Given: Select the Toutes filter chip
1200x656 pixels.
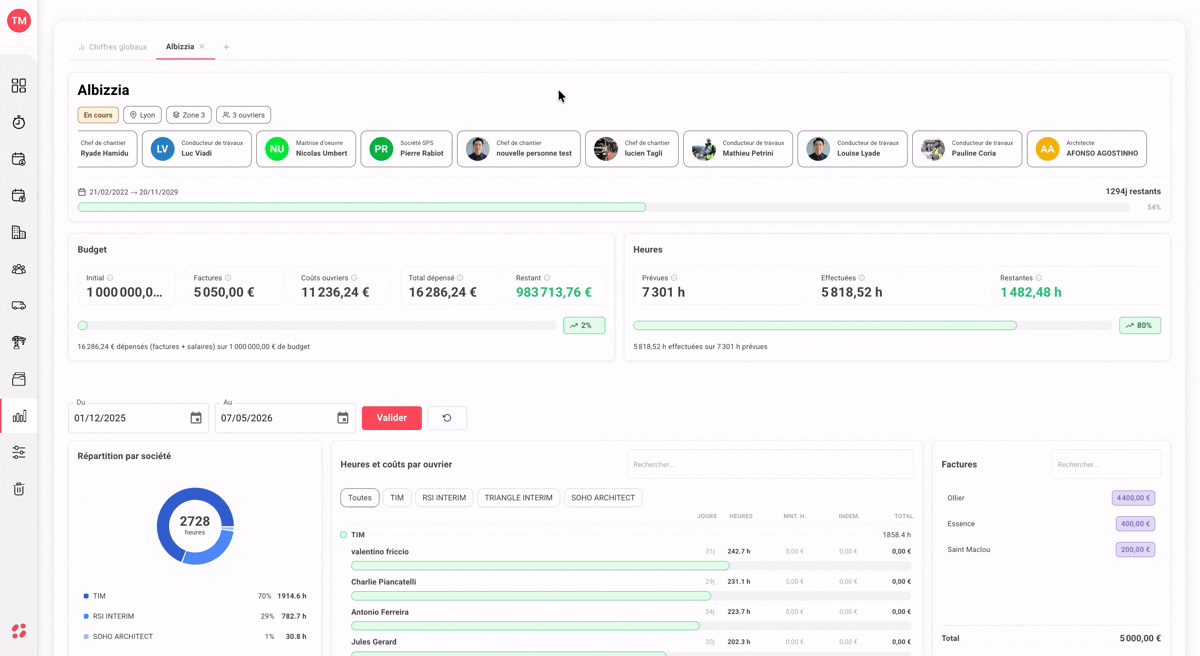Looking at the screenshot, I should [x=360, y=498].
